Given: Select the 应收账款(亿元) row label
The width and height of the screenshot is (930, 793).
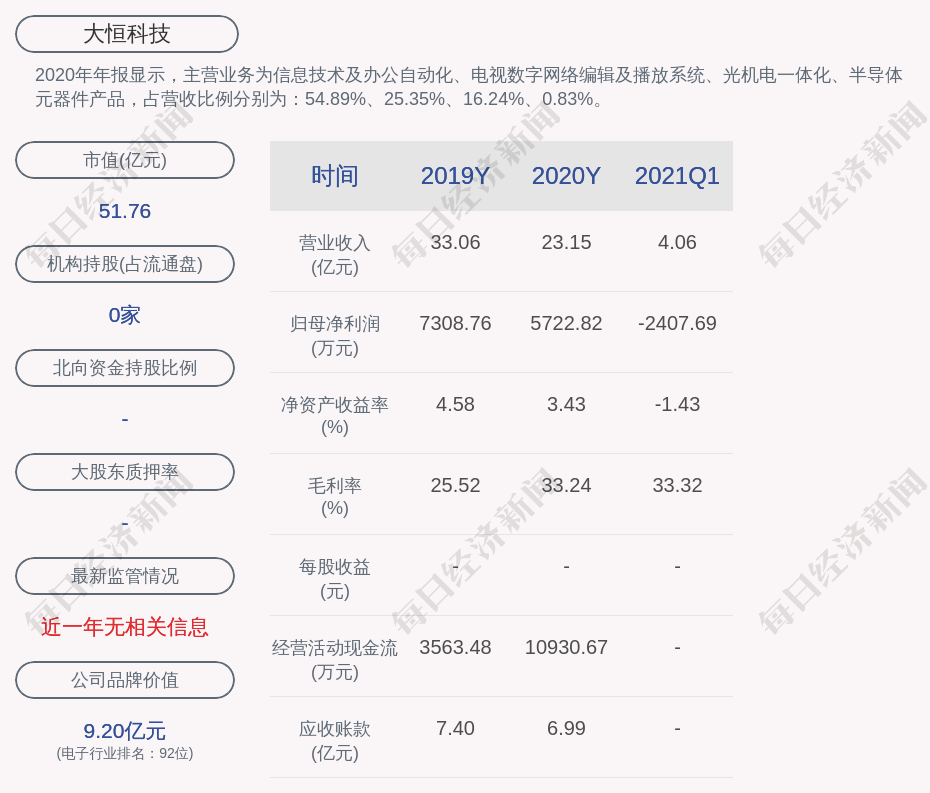Looking at the screenshot, I should coord(334,740).
